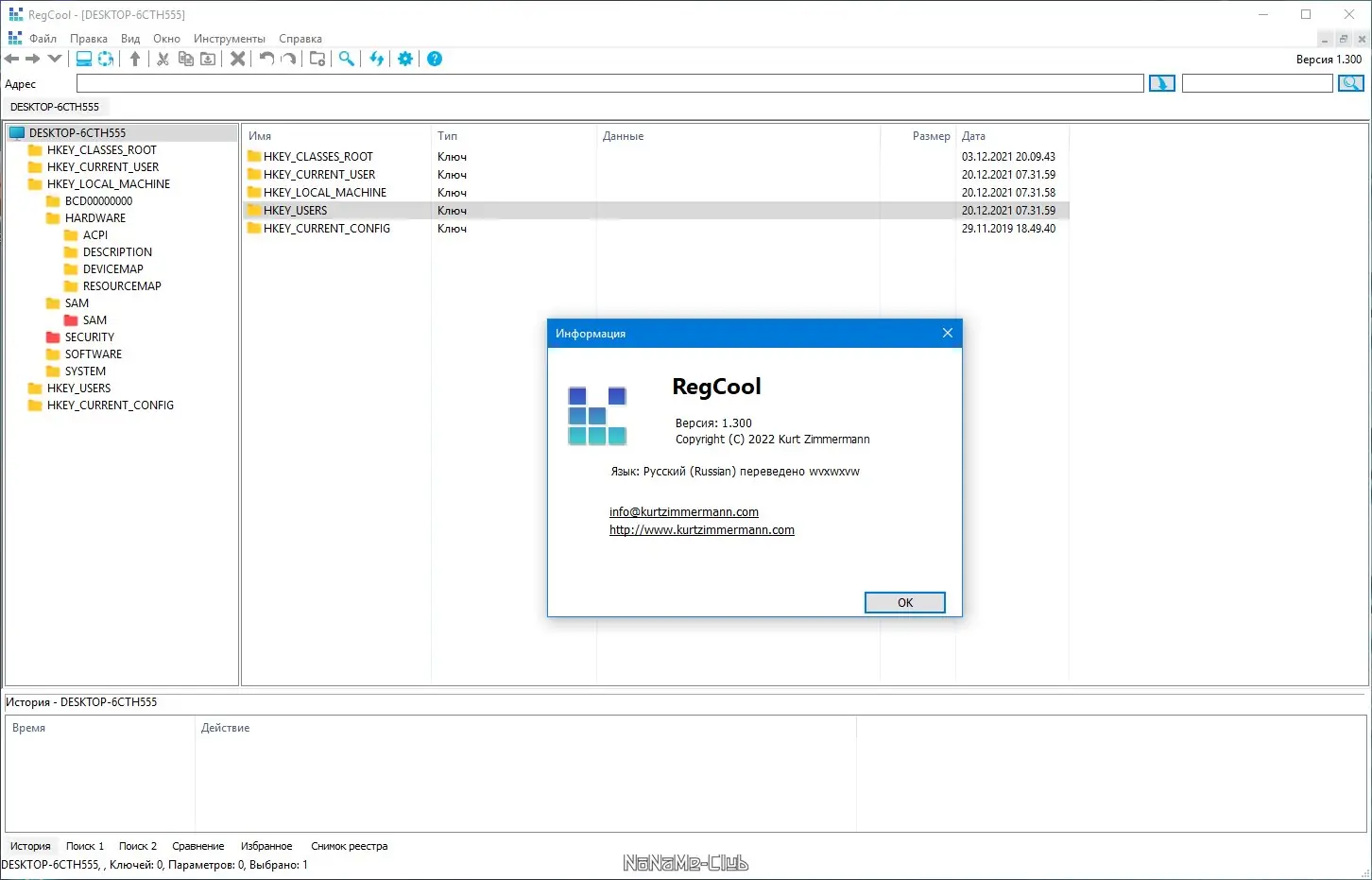1372x880 pixels.
Task: Click the red folder icon of SECURITY
Action: click(x=53, y=337)
